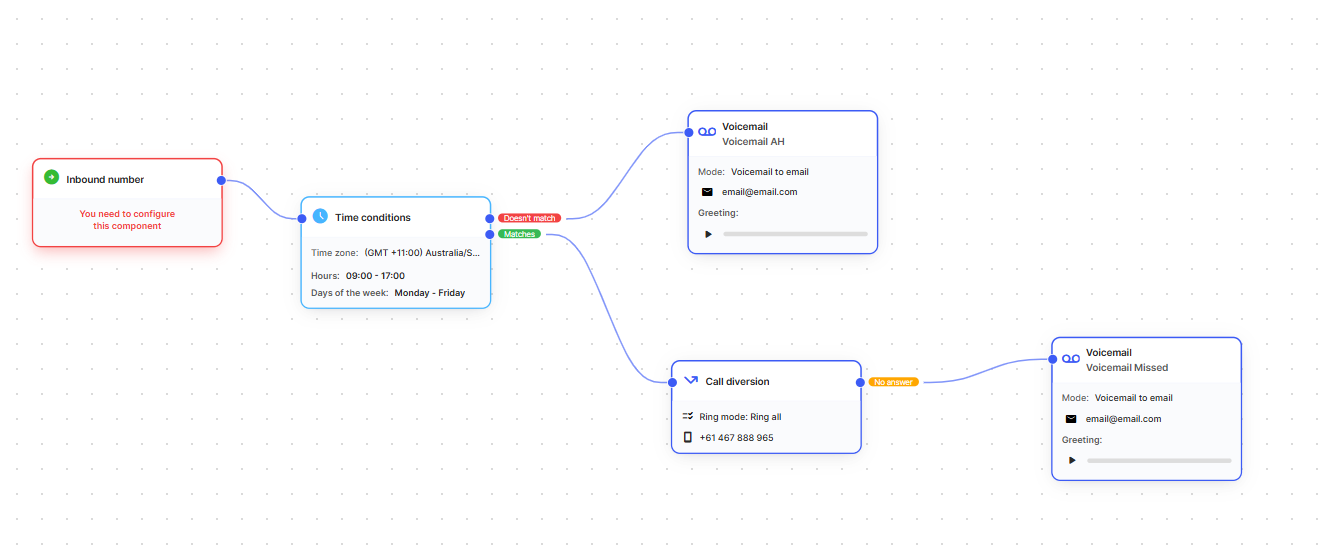The image size is (1319, 550).
Task: Click the Call diversion input connector dot
Action: click(x=672, y=382)
